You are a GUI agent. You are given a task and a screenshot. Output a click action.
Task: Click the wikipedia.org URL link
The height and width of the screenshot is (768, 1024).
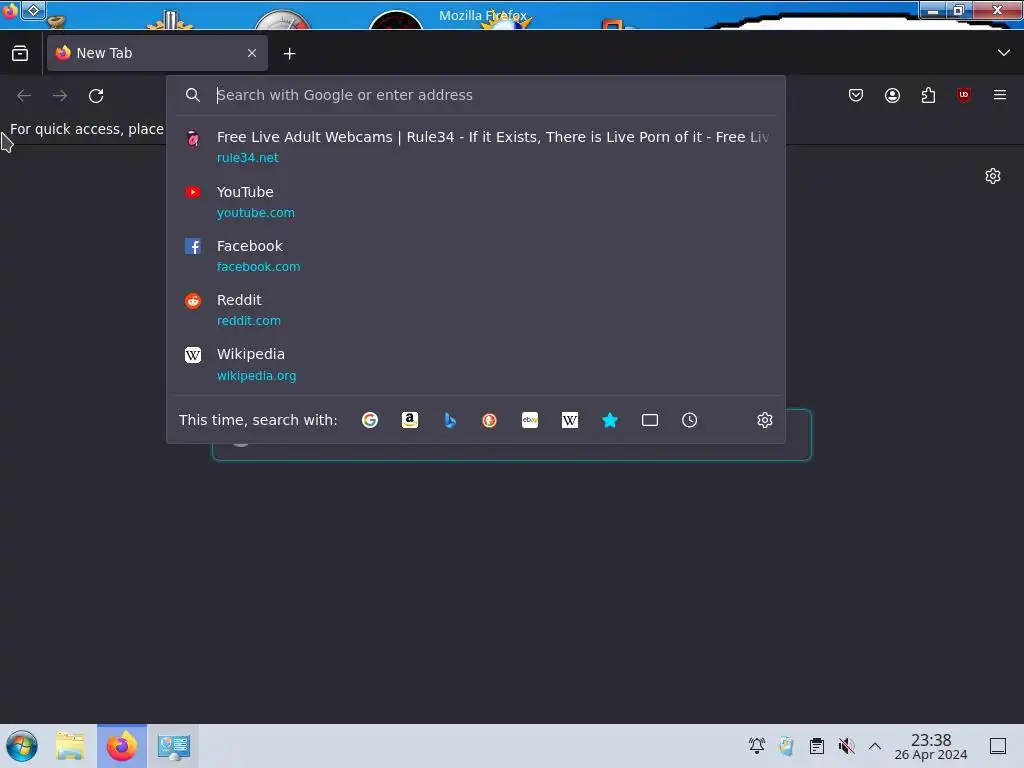click(256, 376)
